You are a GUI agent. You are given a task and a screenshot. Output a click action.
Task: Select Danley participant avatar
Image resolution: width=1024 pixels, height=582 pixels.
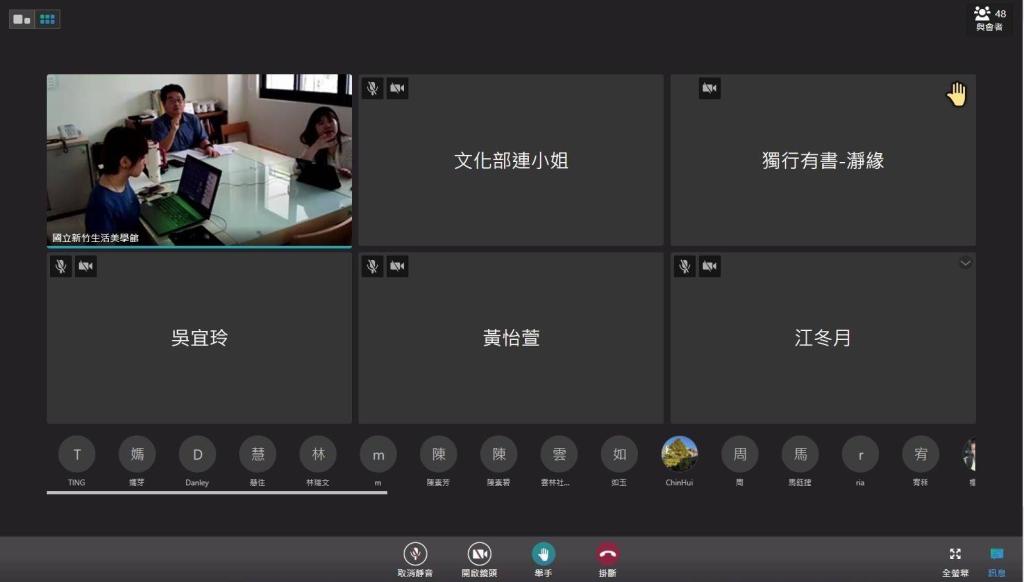pyautogui.click(x=197, y=454)
